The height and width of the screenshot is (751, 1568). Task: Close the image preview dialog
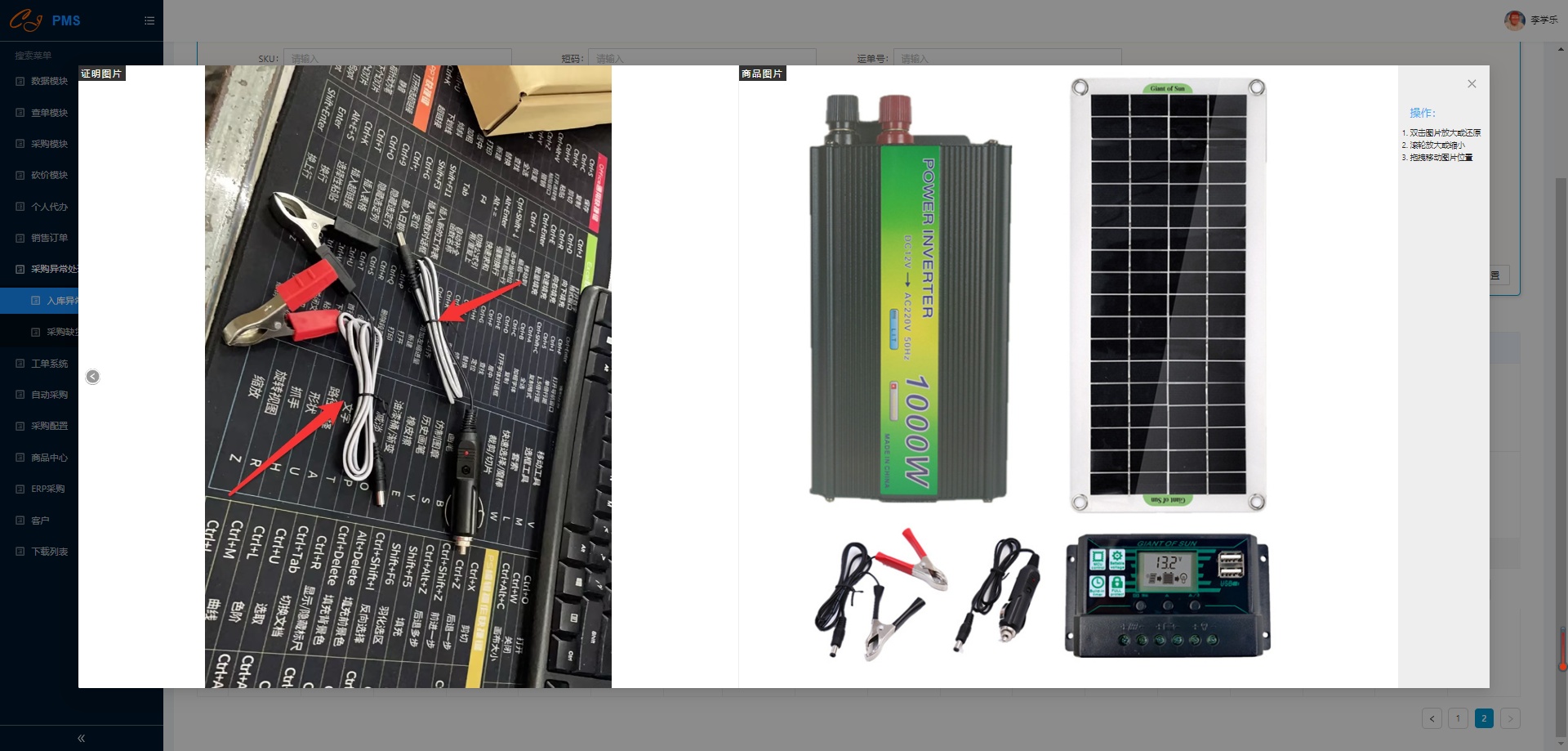[1472, 84]
